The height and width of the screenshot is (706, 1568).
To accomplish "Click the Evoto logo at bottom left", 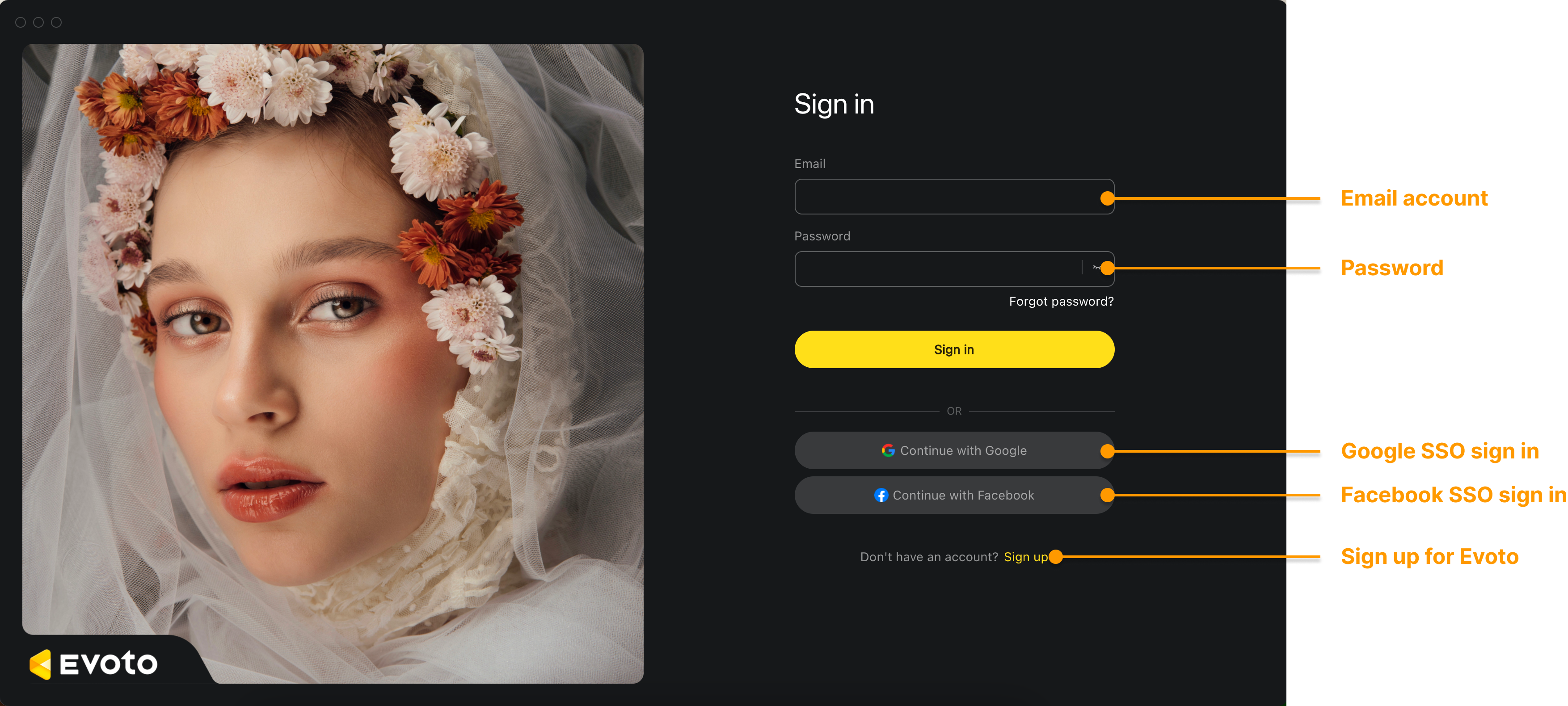I will pos(94,664).
